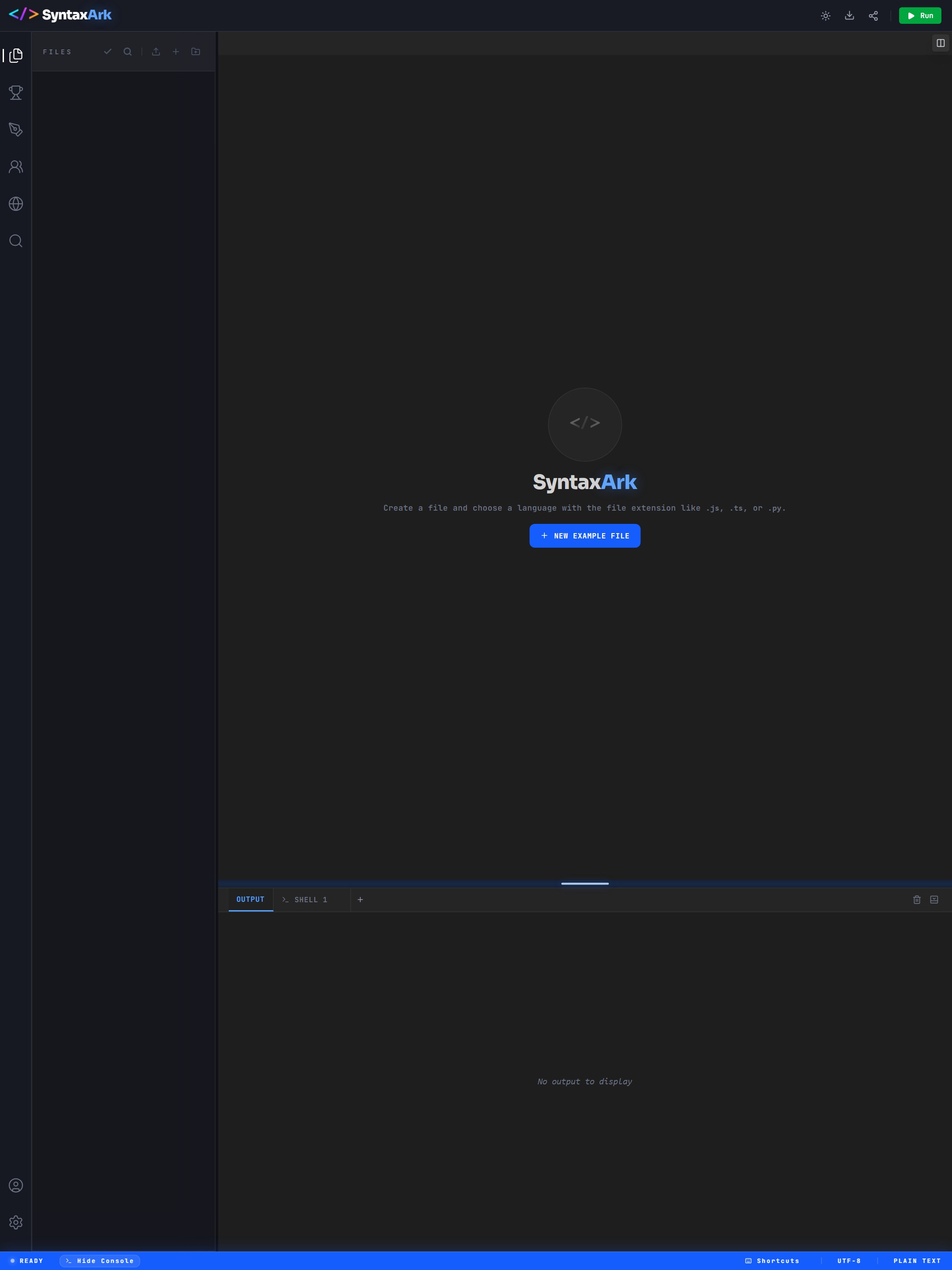This screenshot has height=1270, width=952.
Task: Click the 'No output to display' text
Action: coord(585,1081)
